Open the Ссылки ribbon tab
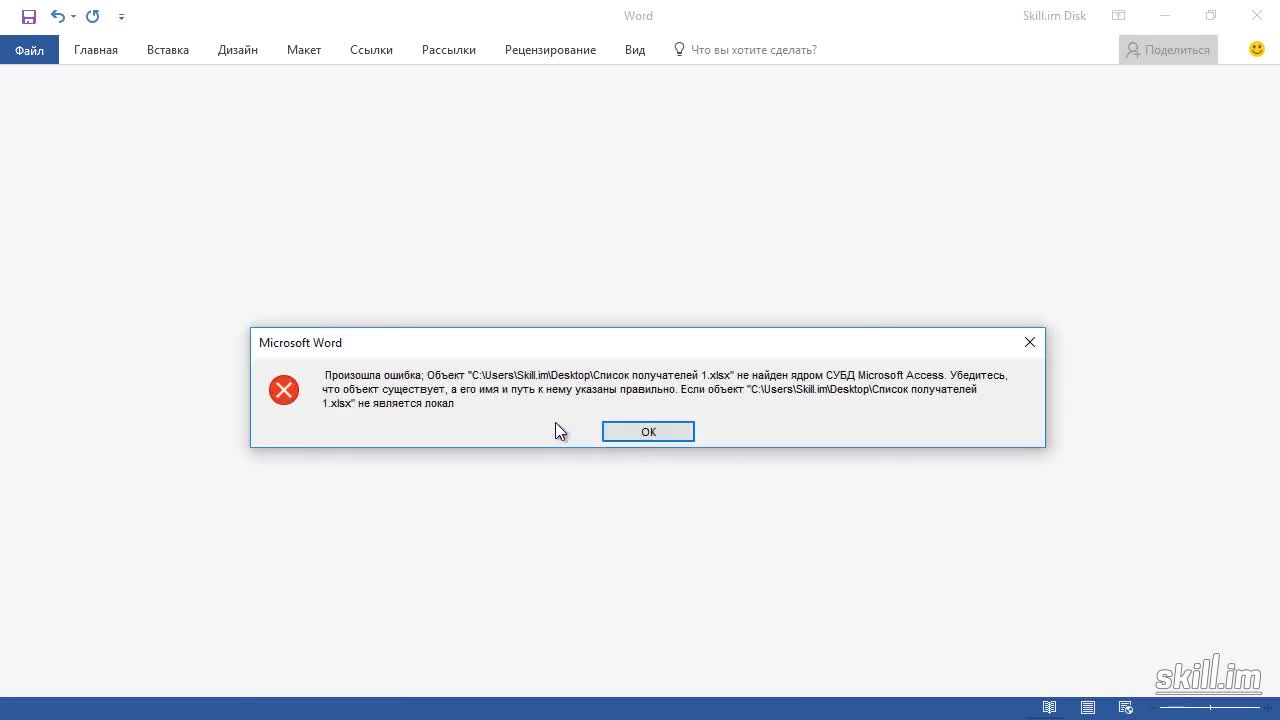Screen dimensions: 1280x720 click(371, 50)
